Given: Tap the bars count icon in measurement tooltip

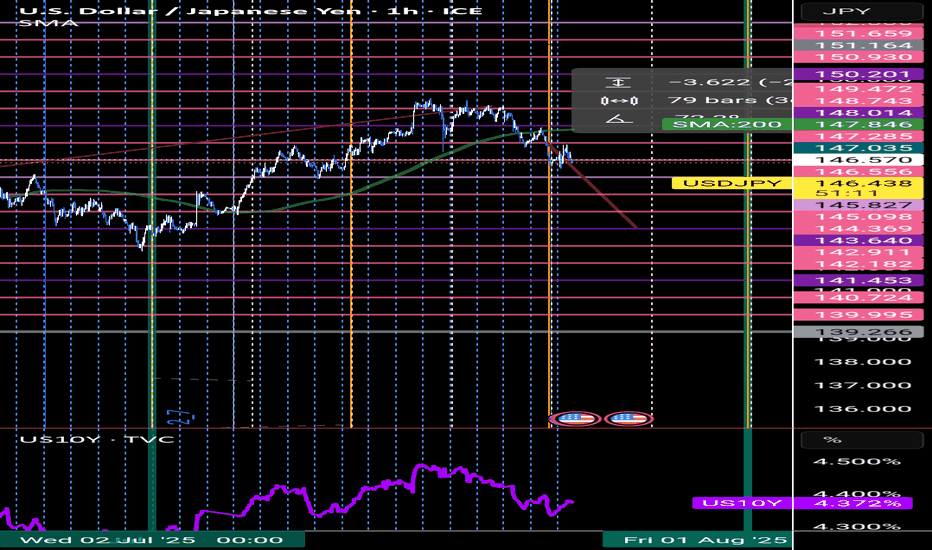Looking at the screenshot, I should tap(618, 101).
